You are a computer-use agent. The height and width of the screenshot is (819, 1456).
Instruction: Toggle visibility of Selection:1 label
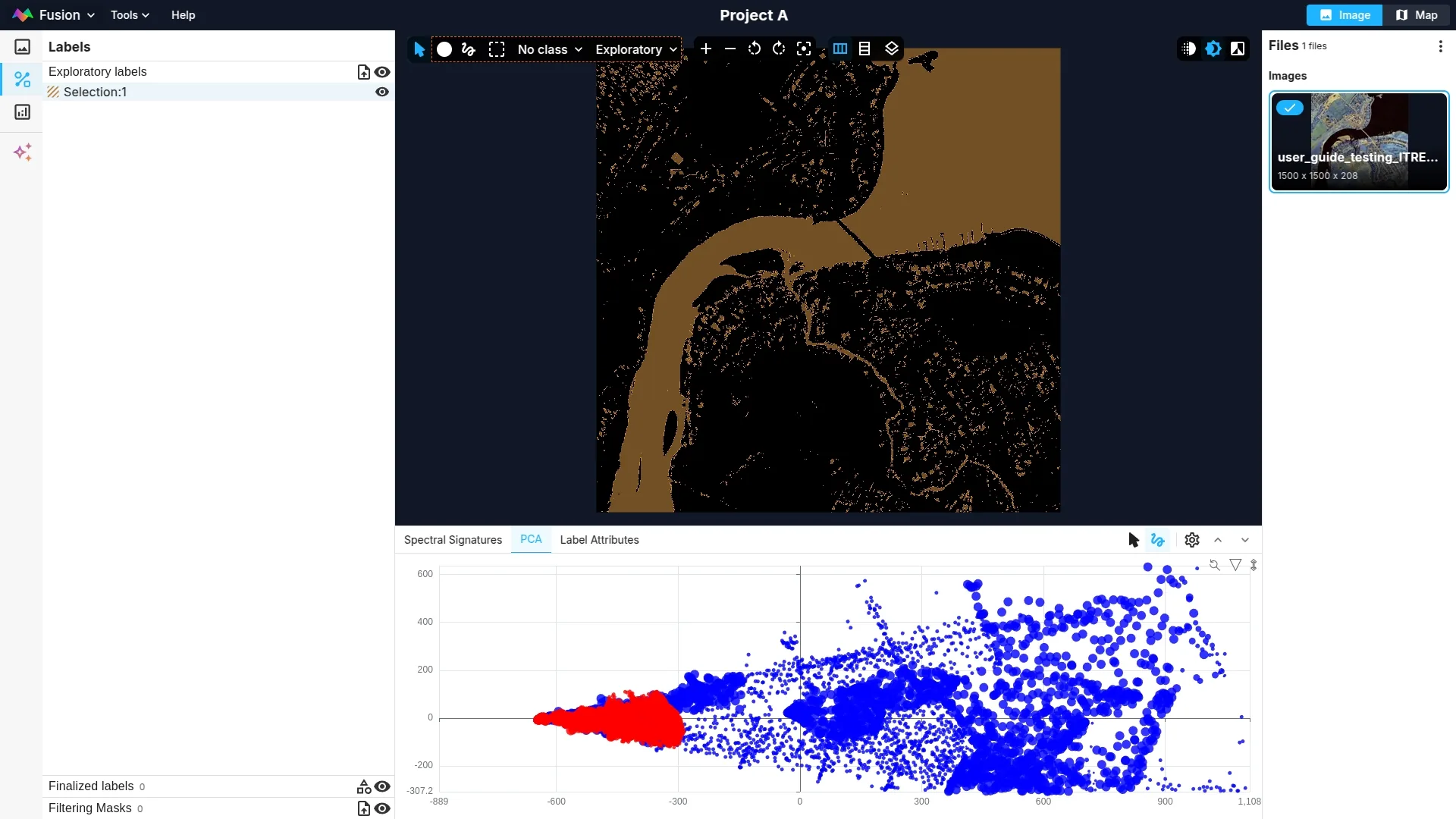click(x=382, y=92)
